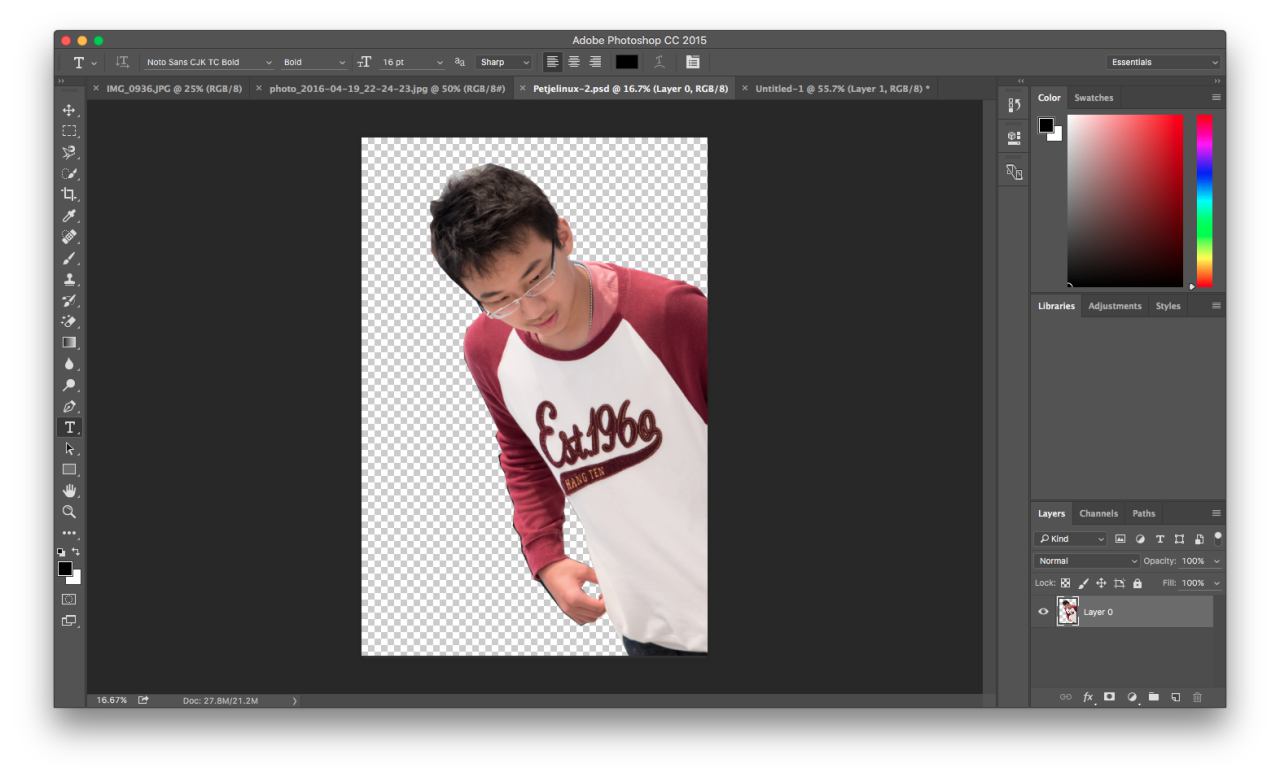This screenshot has height=781, width=1280.
Task: Add a layer style with fx
Action: (1089, 696)
